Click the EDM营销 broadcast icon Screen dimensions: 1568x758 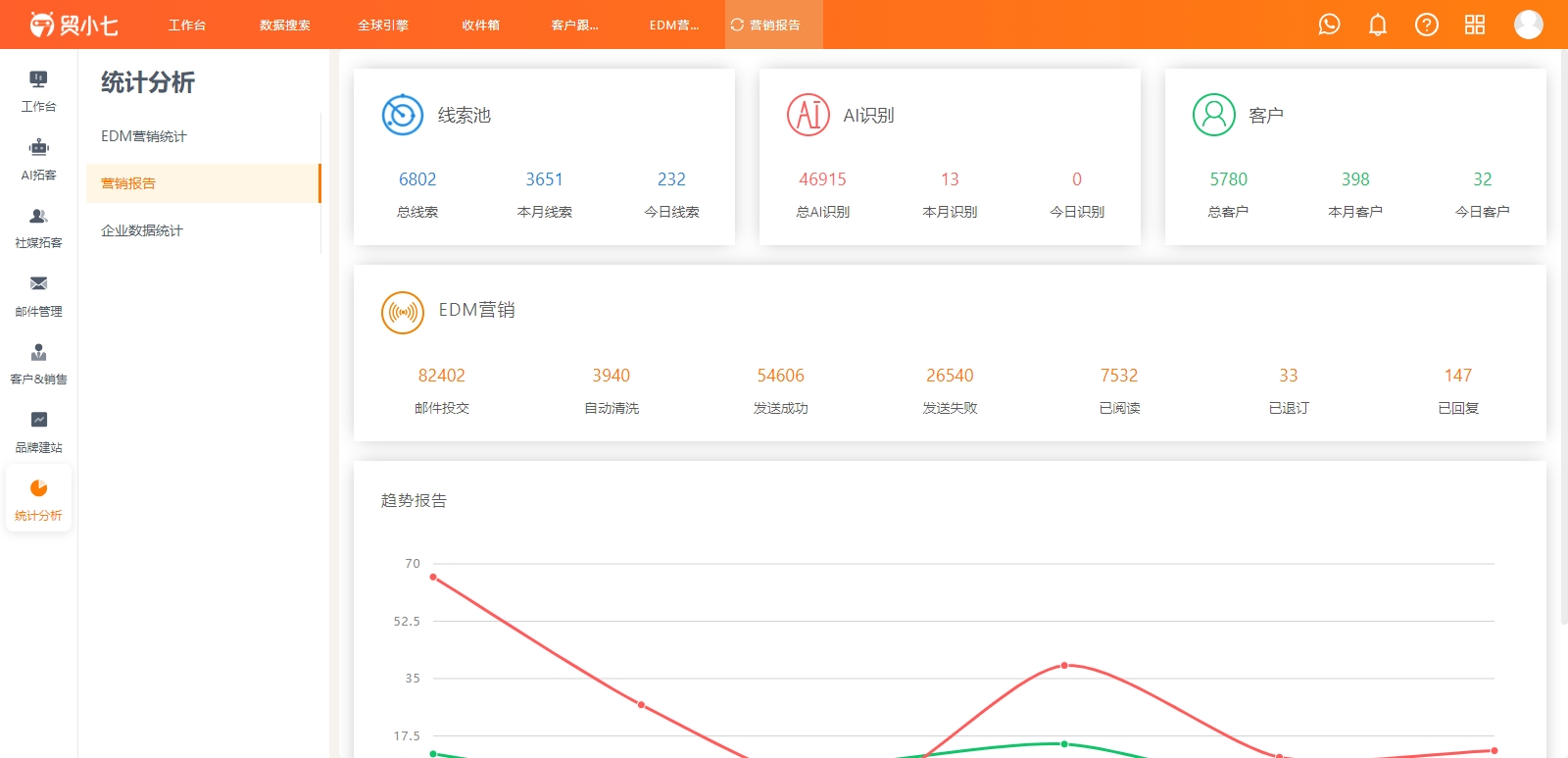click(x=403, y=313)
